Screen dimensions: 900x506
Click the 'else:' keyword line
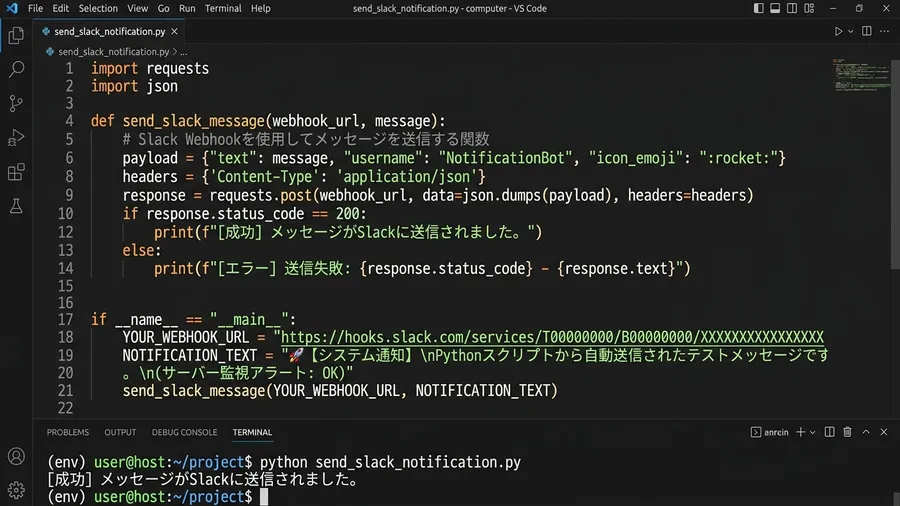[142, 250]
